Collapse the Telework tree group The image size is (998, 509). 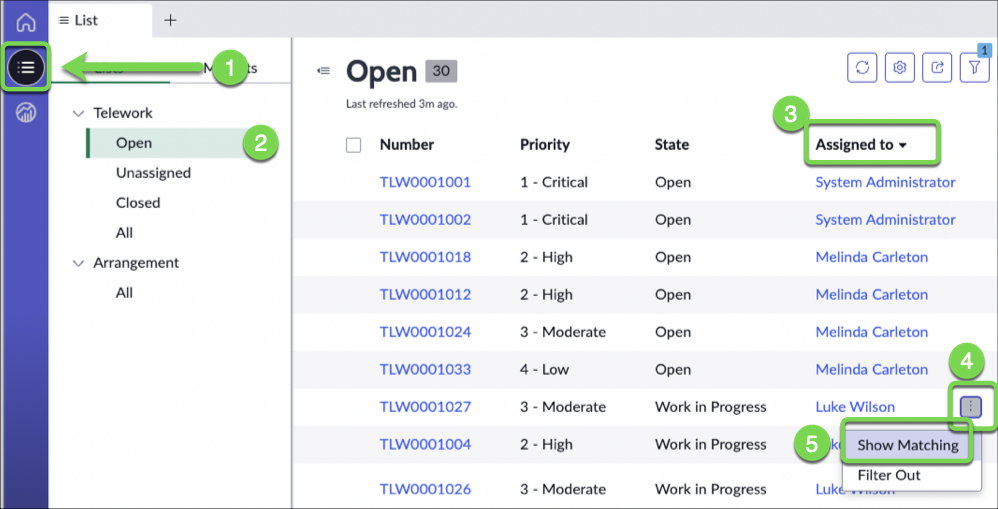point(79,114)
